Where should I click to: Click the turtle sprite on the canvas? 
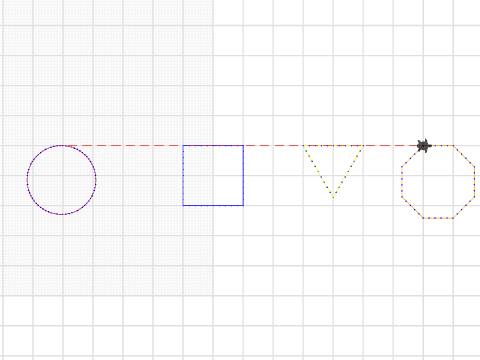click(424, 146)
